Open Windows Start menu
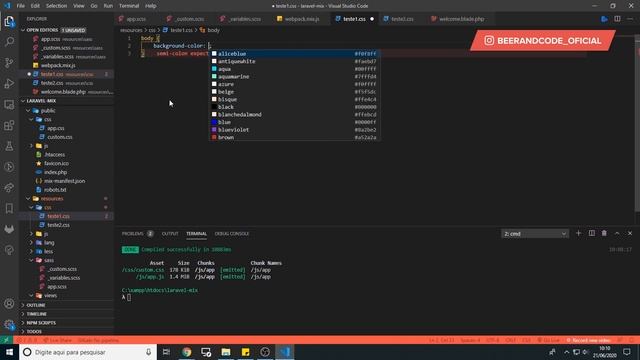The image size is (640, 360). click(9, 352)
